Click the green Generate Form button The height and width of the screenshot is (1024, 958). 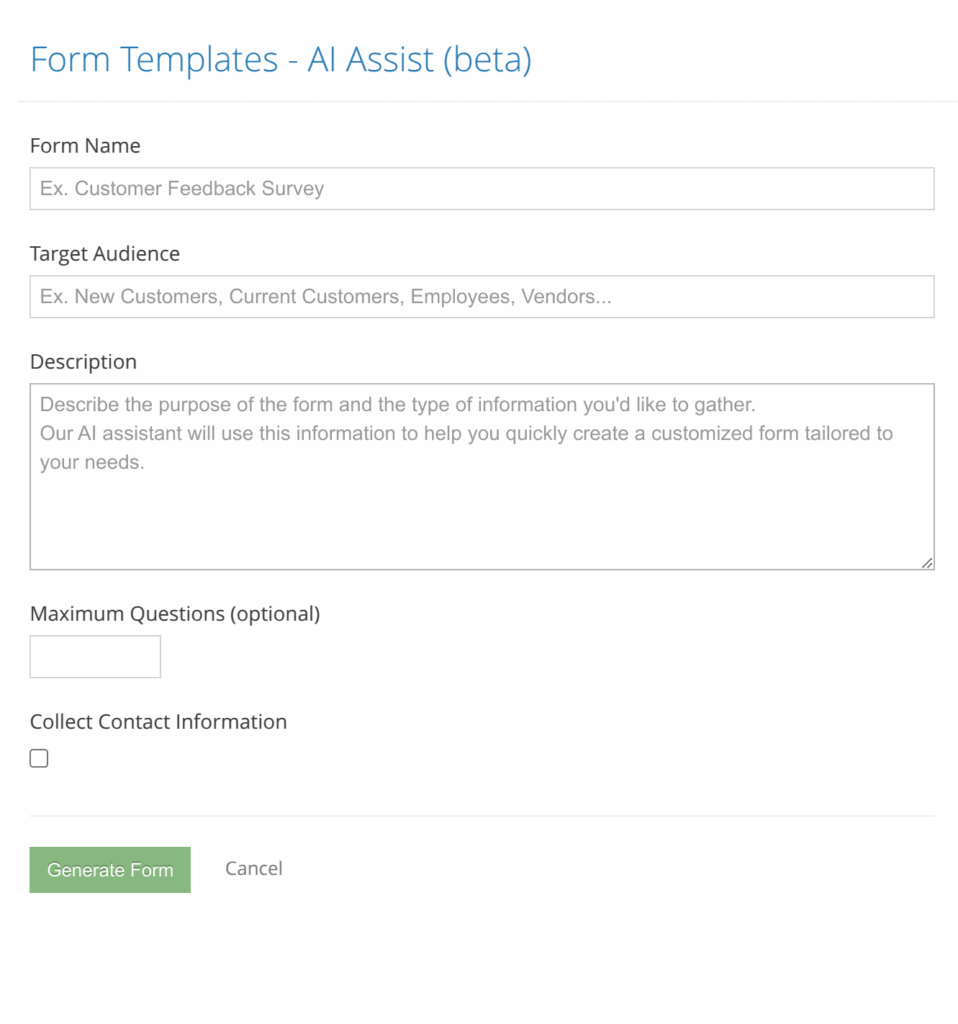[110, 870]
